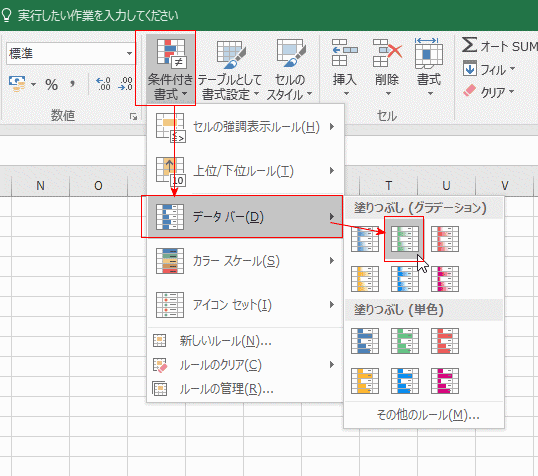Open the 数値 group dialog launcher

[x=133, y=117]
